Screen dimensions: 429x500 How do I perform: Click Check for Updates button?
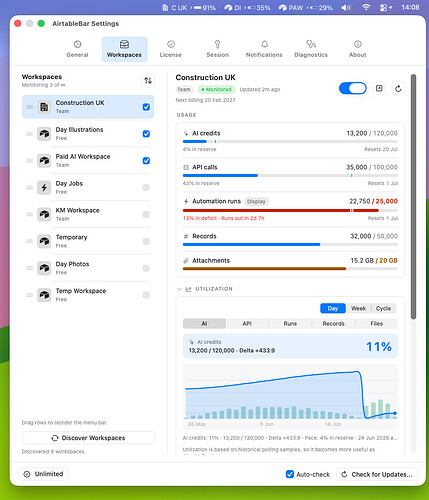tap(377, 474)
